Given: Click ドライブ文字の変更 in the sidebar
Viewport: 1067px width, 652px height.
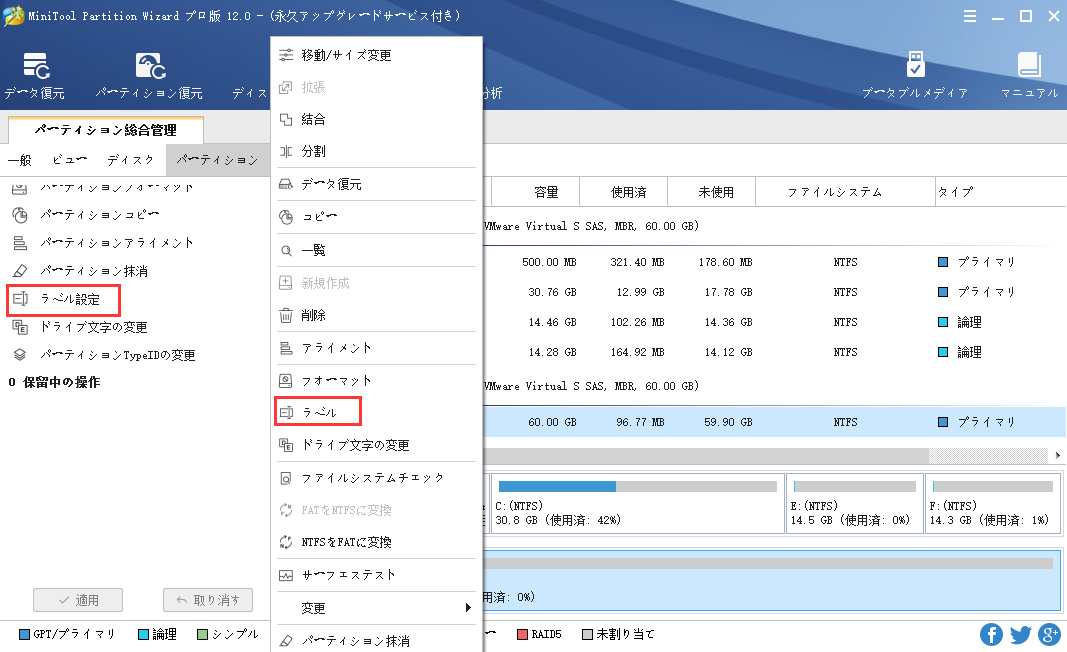Looking at the screenshot, I should pyautogui.click(x=93, y=327).
